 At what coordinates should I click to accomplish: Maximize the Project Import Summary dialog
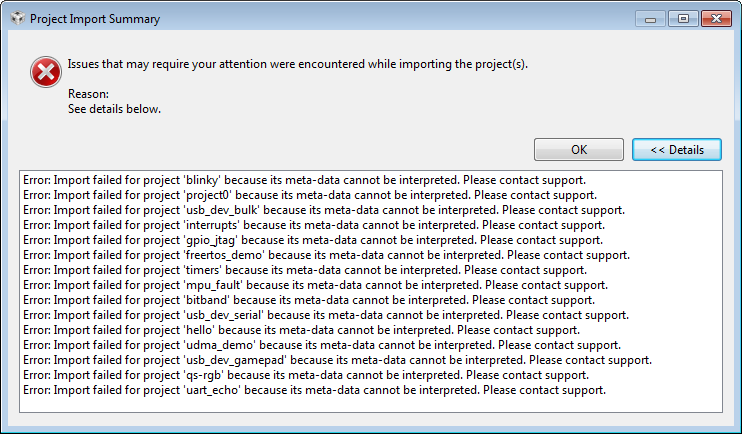[x=683, y=19]
